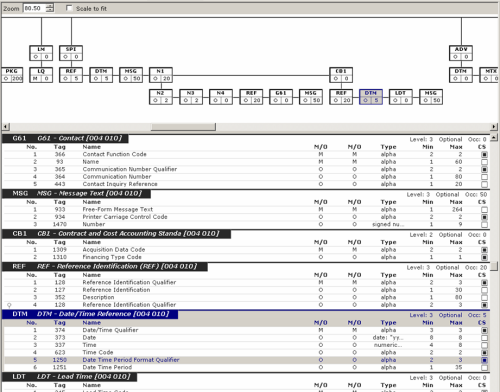Select the CB1 node in the diagram
The image size is (500, 392).
(x=341, y=75)
